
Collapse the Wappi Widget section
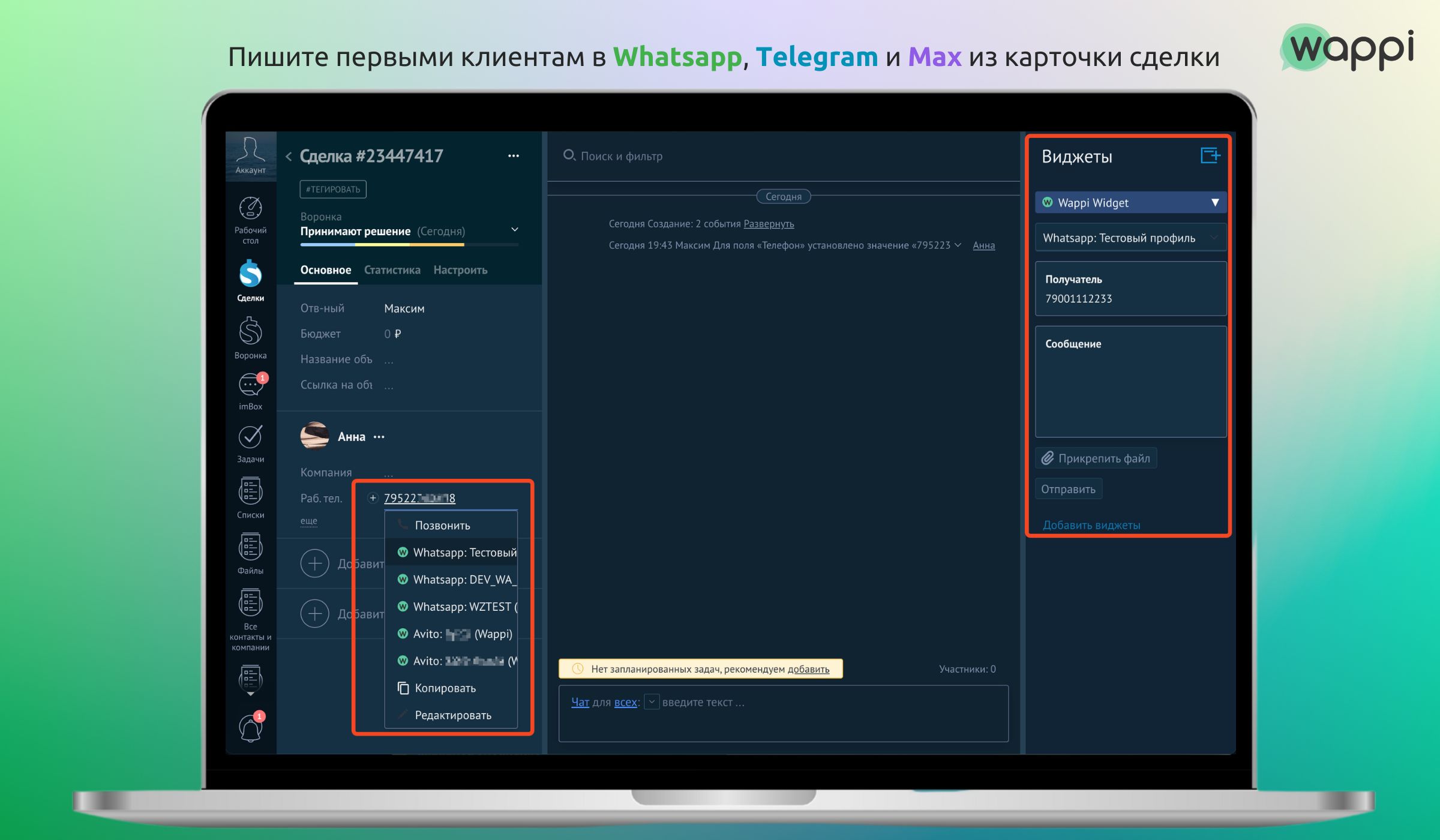[x=1215, y=203]
